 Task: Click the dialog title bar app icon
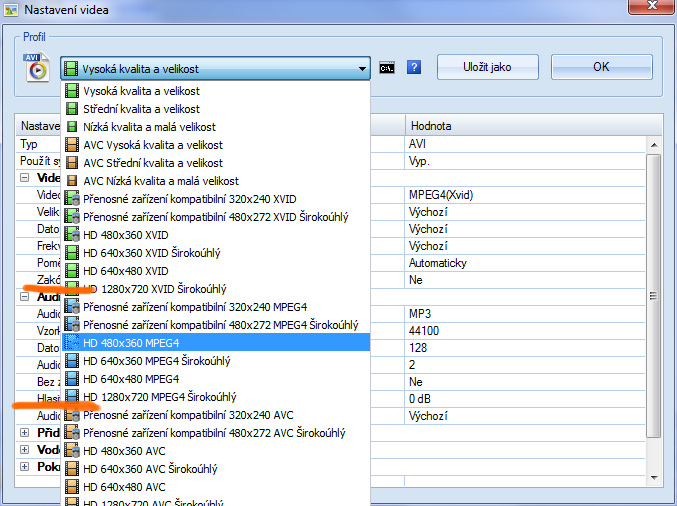click(11, 9)
